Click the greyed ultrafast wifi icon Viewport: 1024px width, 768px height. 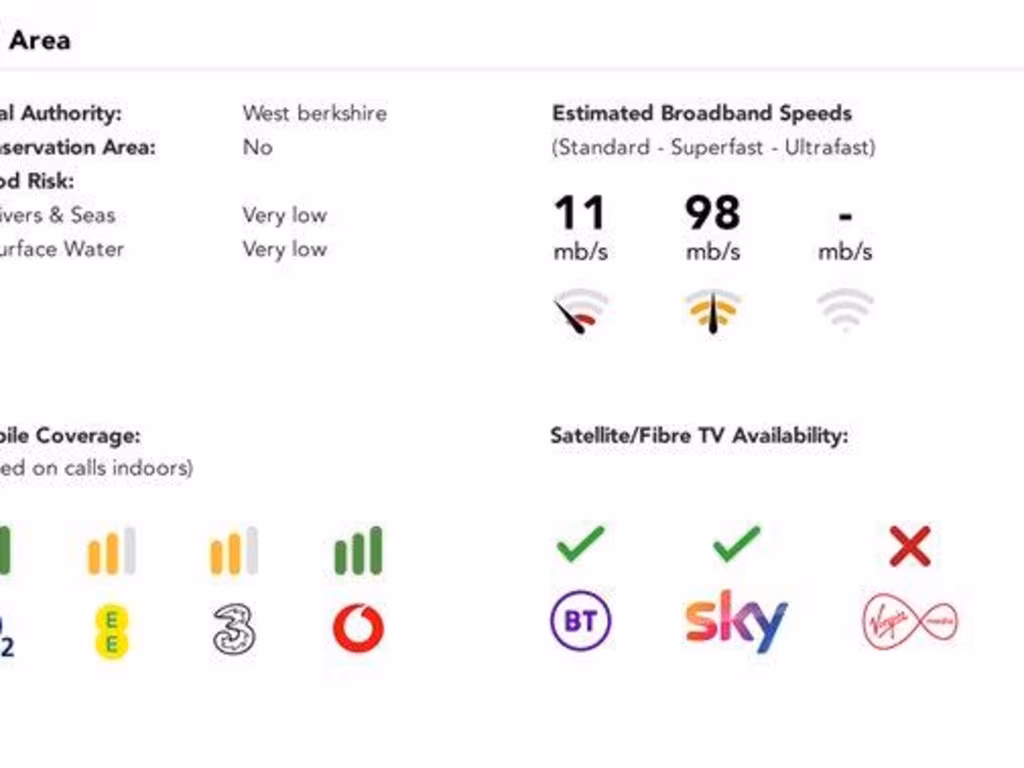tap(845, 308)
